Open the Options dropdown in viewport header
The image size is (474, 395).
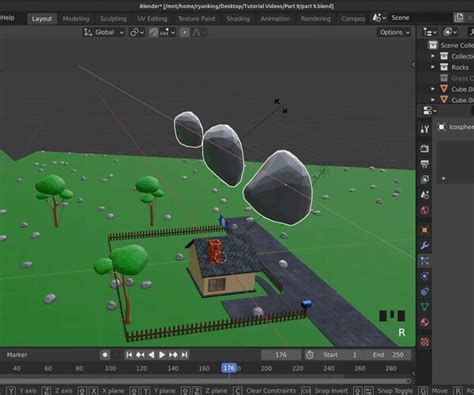tap(394, 32)
